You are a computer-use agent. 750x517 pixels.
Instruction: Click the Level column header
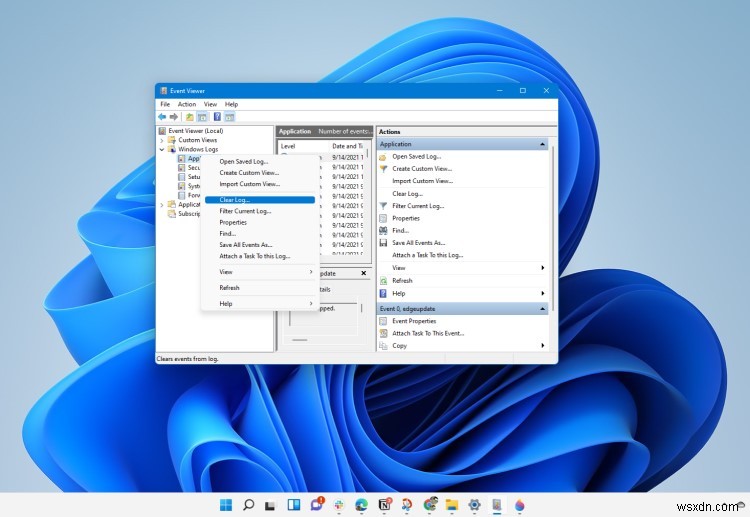288,146
